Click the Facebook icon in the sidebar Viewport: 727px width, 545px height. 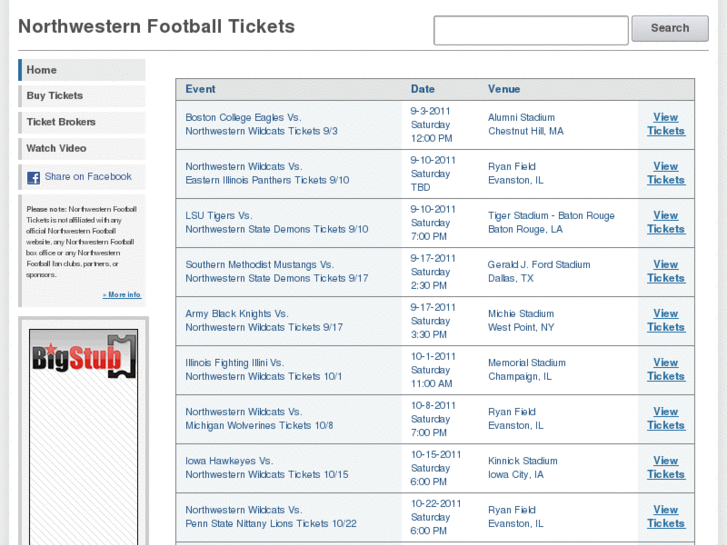coord(34,177)
